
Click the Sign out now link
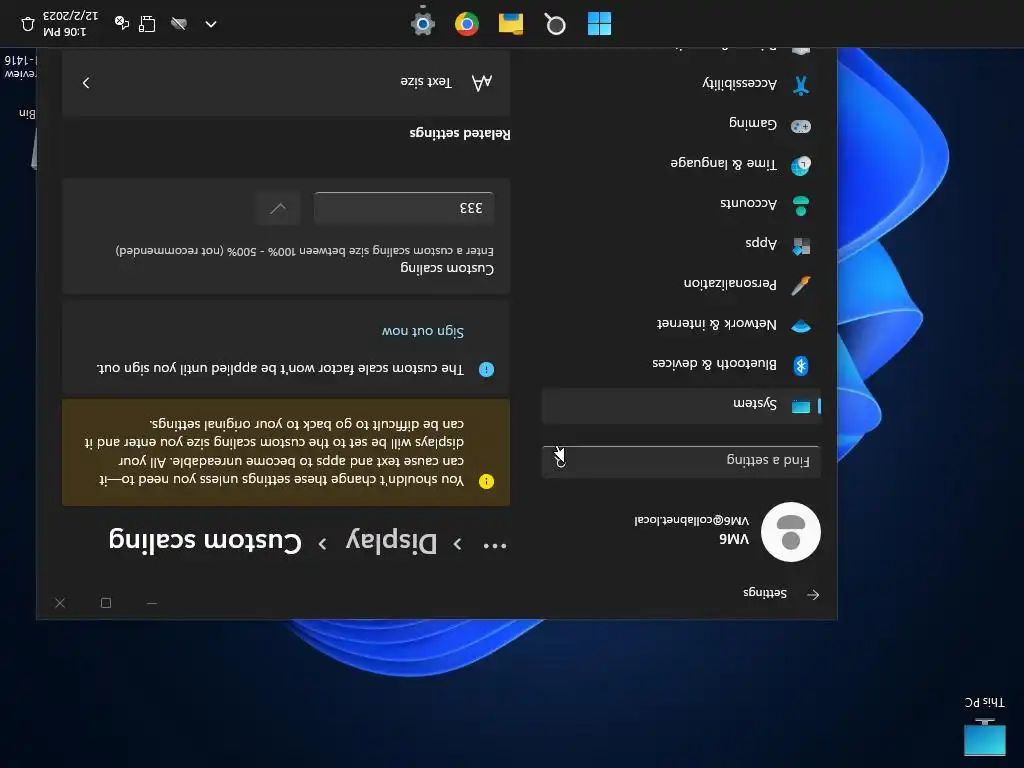pos(423,331)
